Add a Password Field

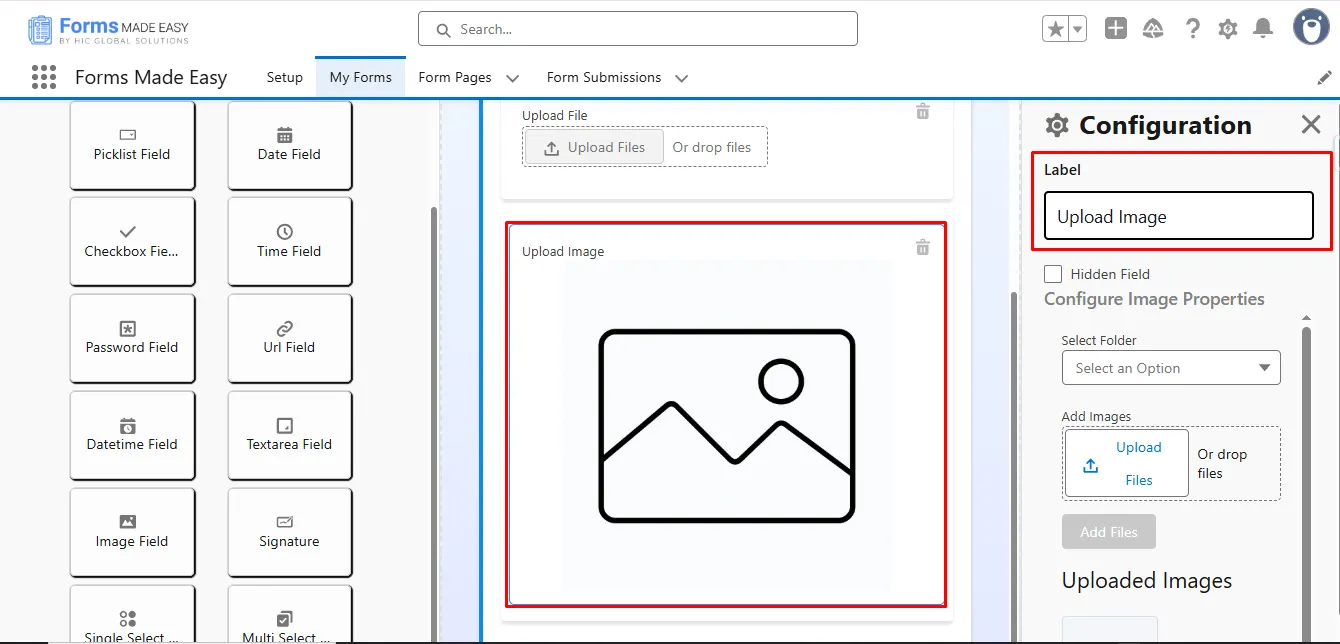[132, 338]
